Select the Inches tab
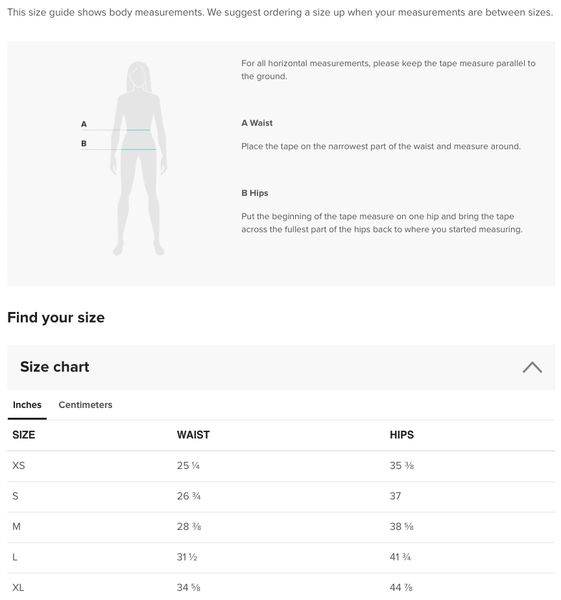Viewport: 561px width, 600px height. [x=27, y=405]
